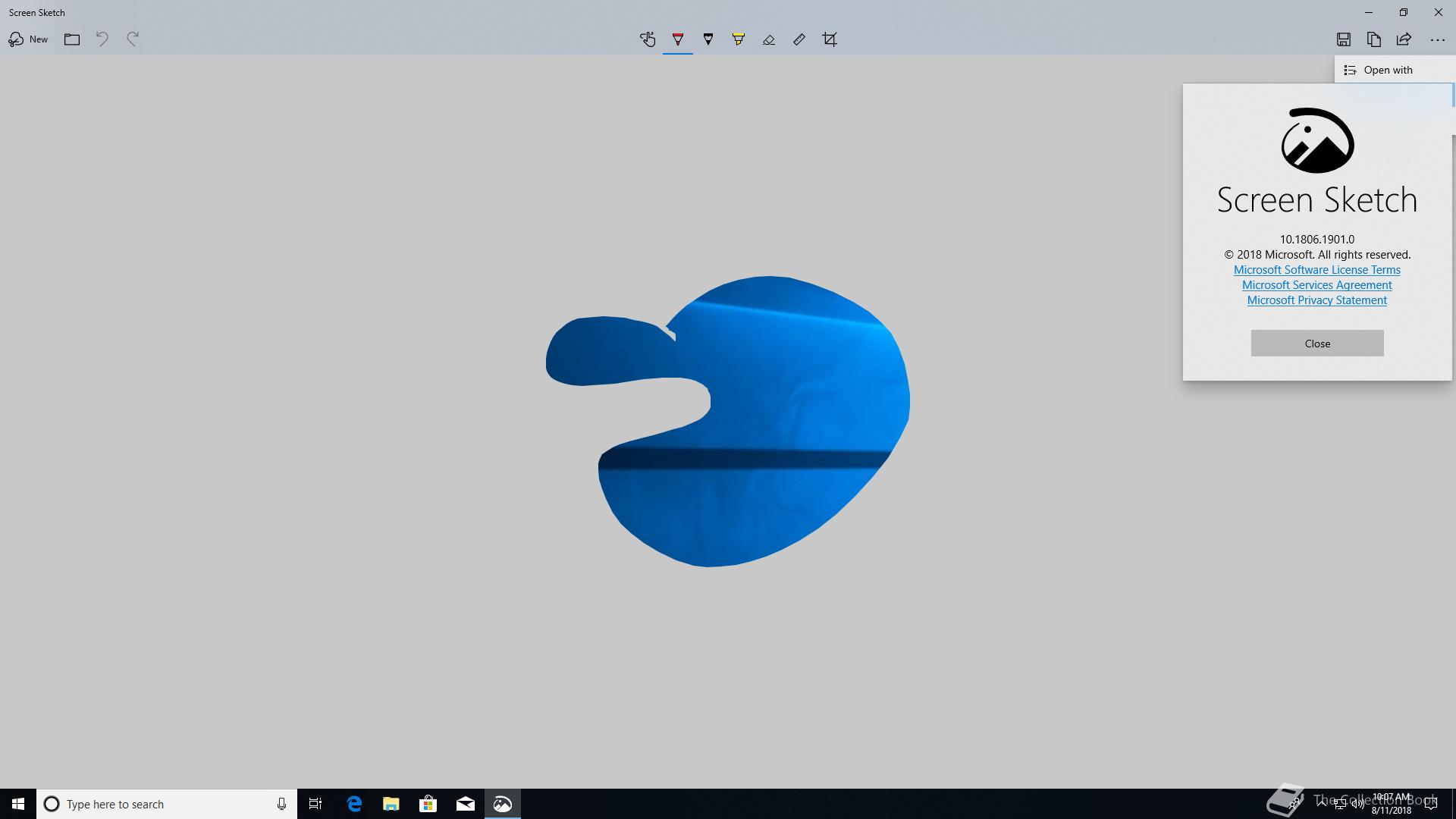
Task: Open Microsoft Privacy Statement link
Action: click(1317, 300)
